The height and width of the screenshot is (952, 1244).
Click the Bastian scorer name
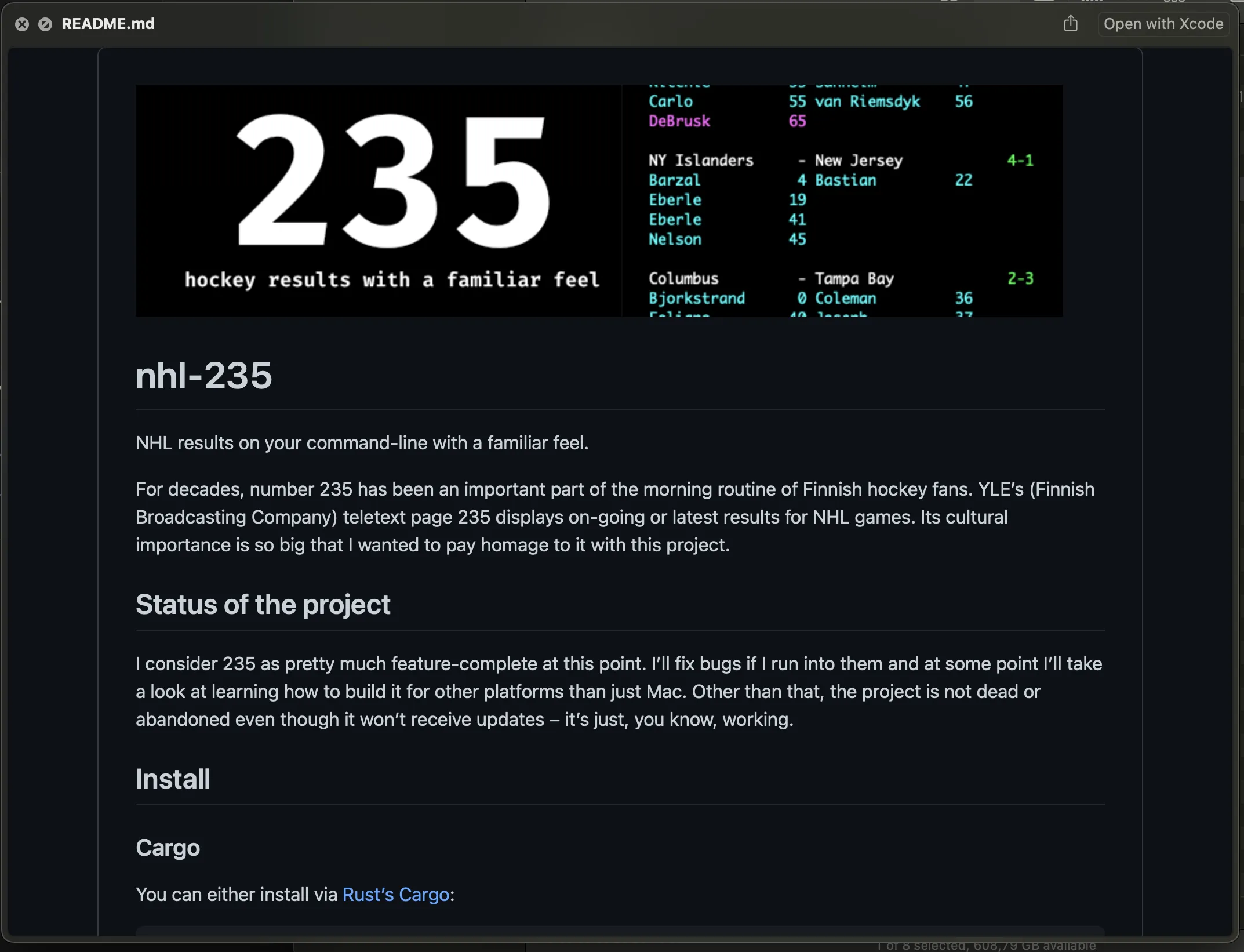[x=846, y=180]
